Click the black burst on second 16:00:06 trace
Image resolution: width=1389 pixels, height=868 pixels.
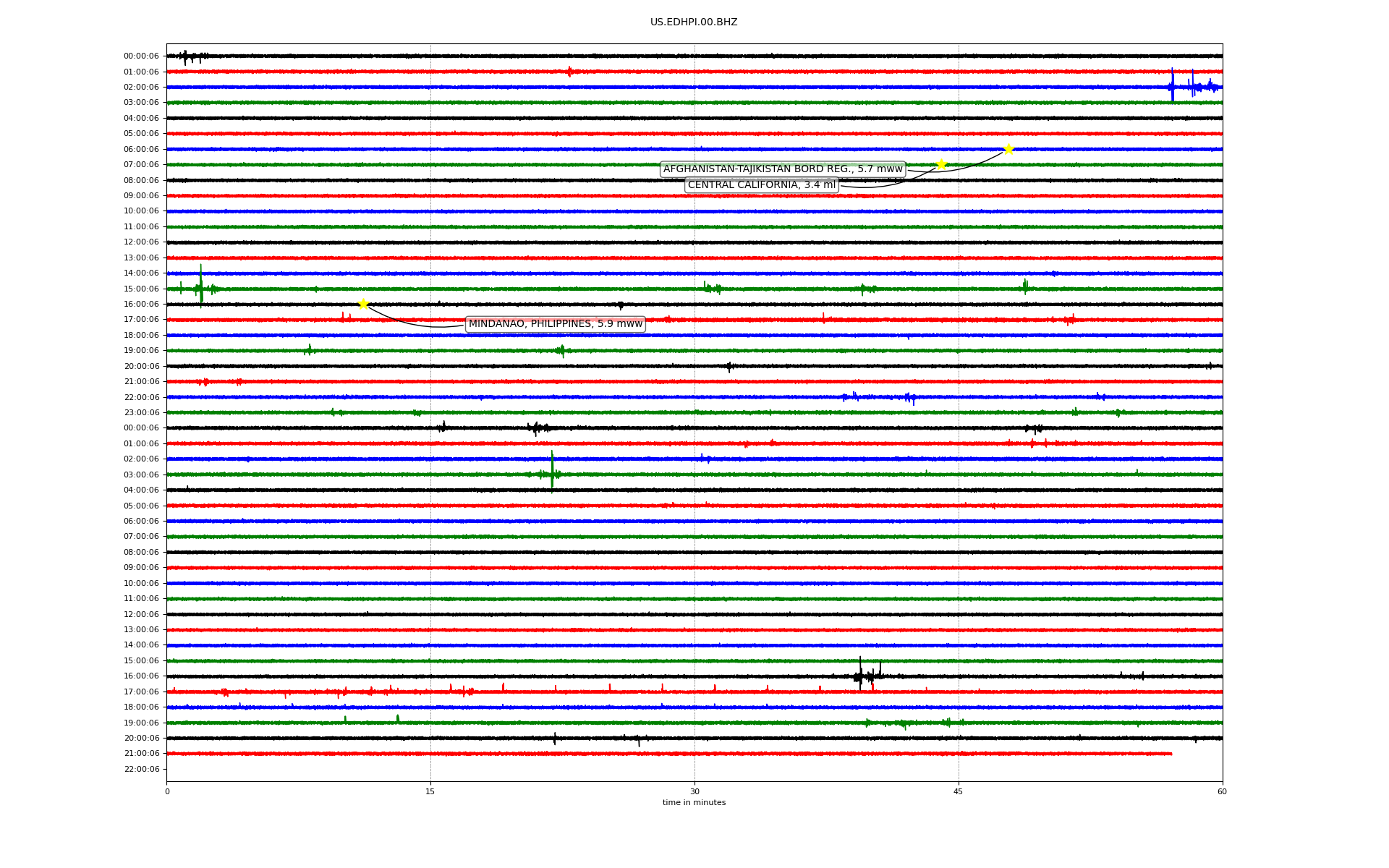point(860,675)
